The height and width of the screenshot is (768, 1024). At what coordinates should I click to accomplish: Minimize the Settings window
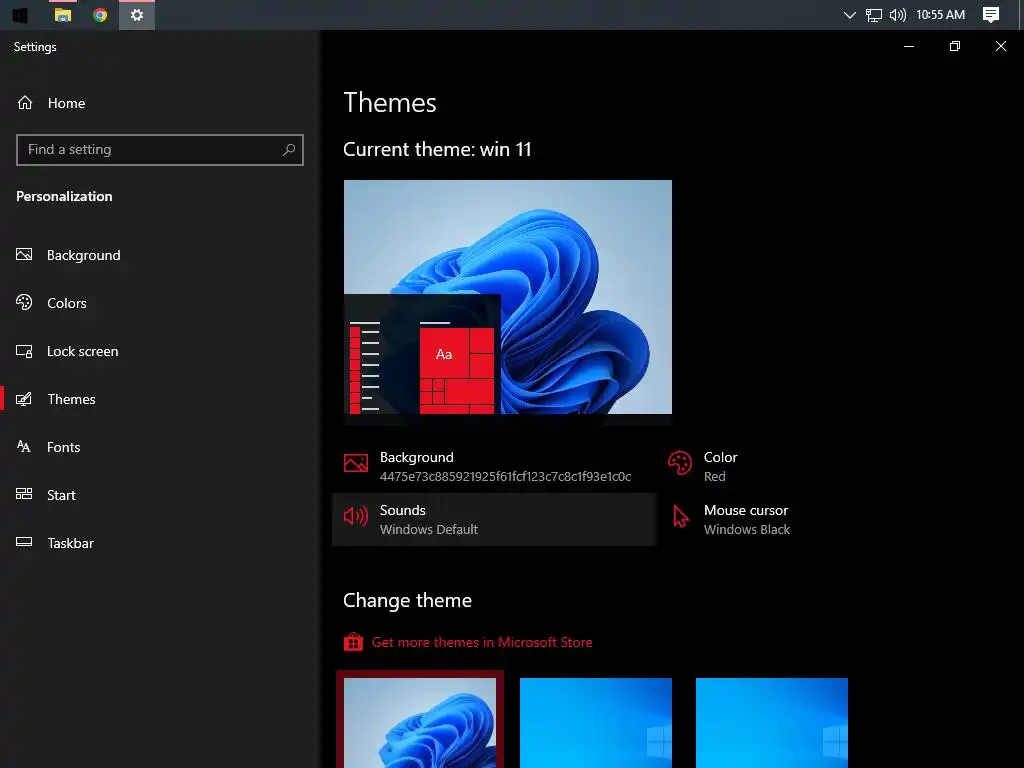(908, 46)
